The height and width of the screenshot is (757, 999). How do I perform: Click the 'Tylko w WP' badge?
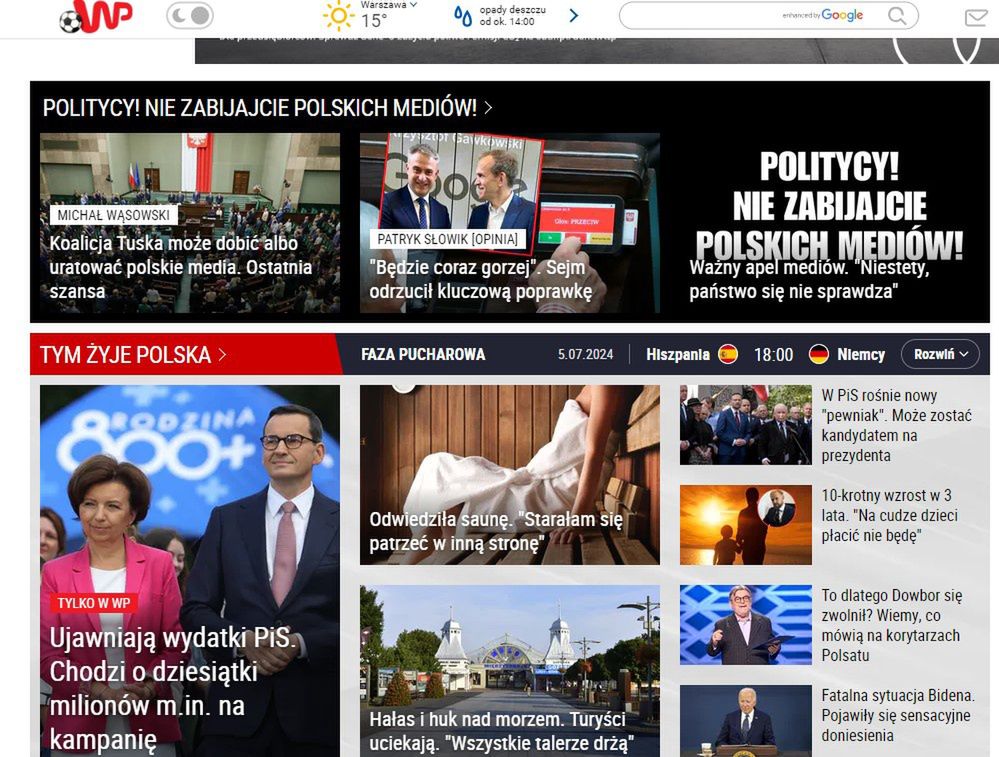[94, 603]
